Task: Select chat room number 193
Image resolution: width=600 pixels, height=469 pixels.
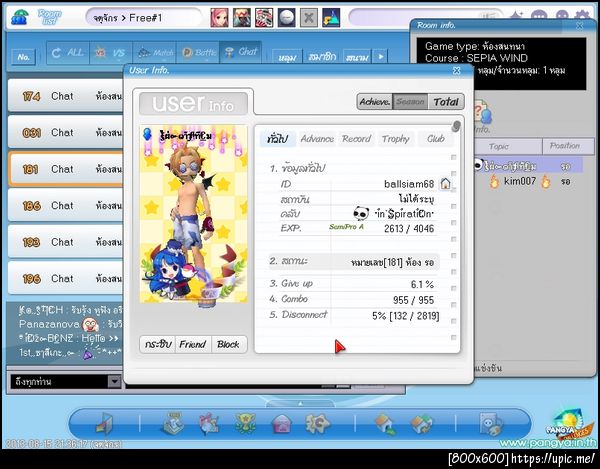Action: coord(65,242)
